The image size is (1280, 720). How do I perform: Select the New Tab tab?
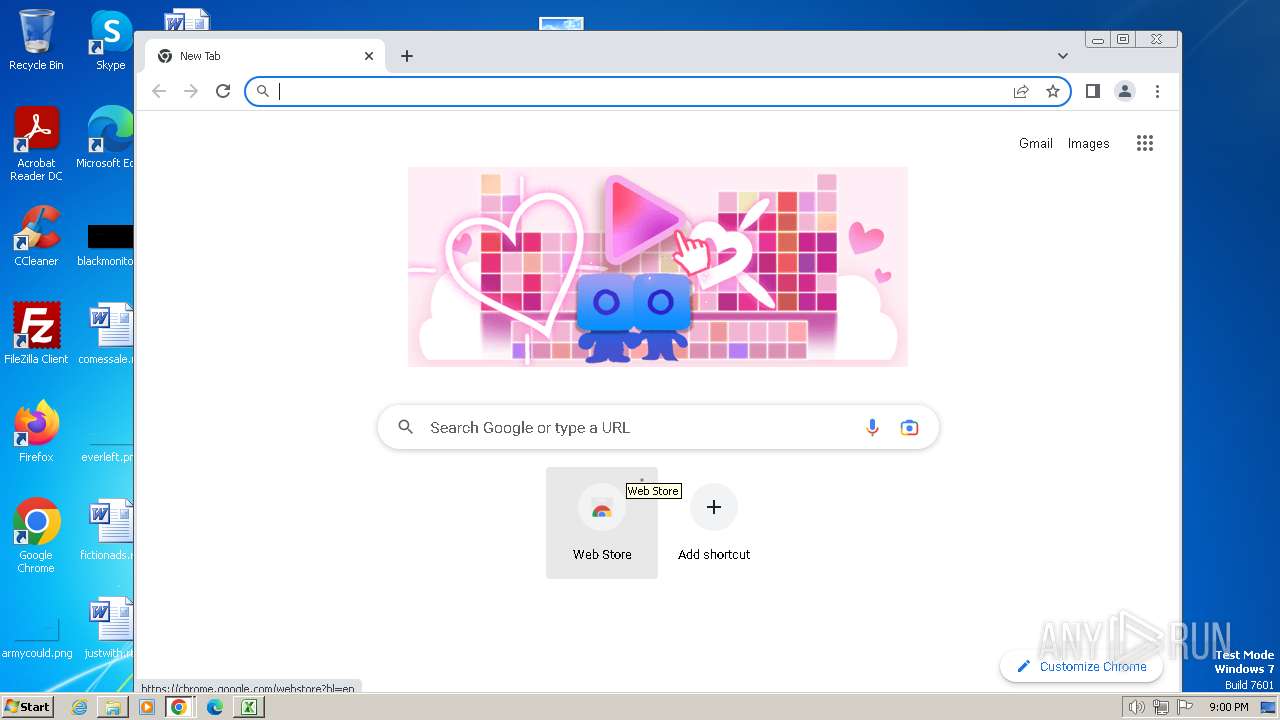point(266,56)
